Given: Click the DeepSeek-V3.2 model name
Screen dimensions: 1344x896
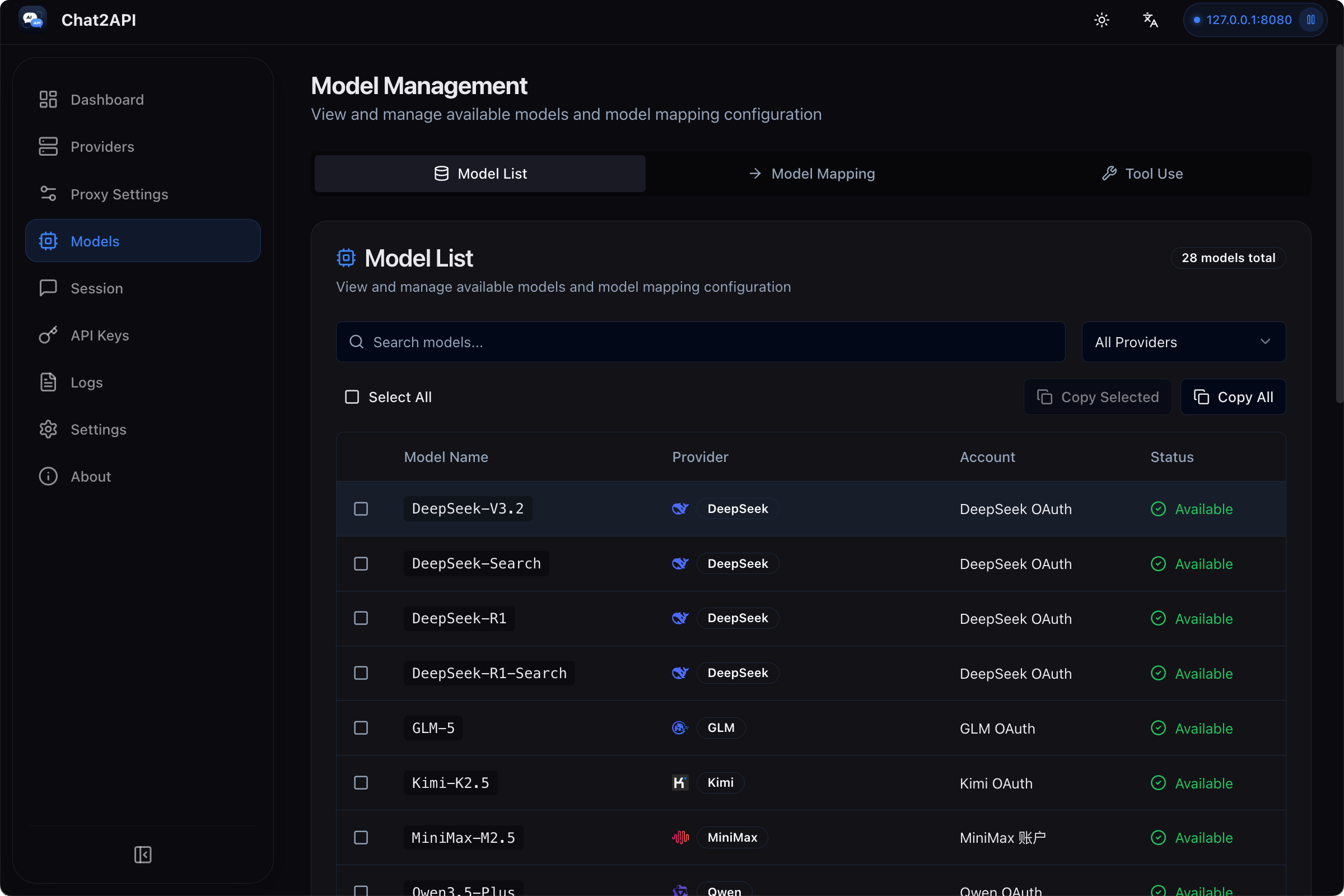Looking at the screenshot, I should 468,508.
